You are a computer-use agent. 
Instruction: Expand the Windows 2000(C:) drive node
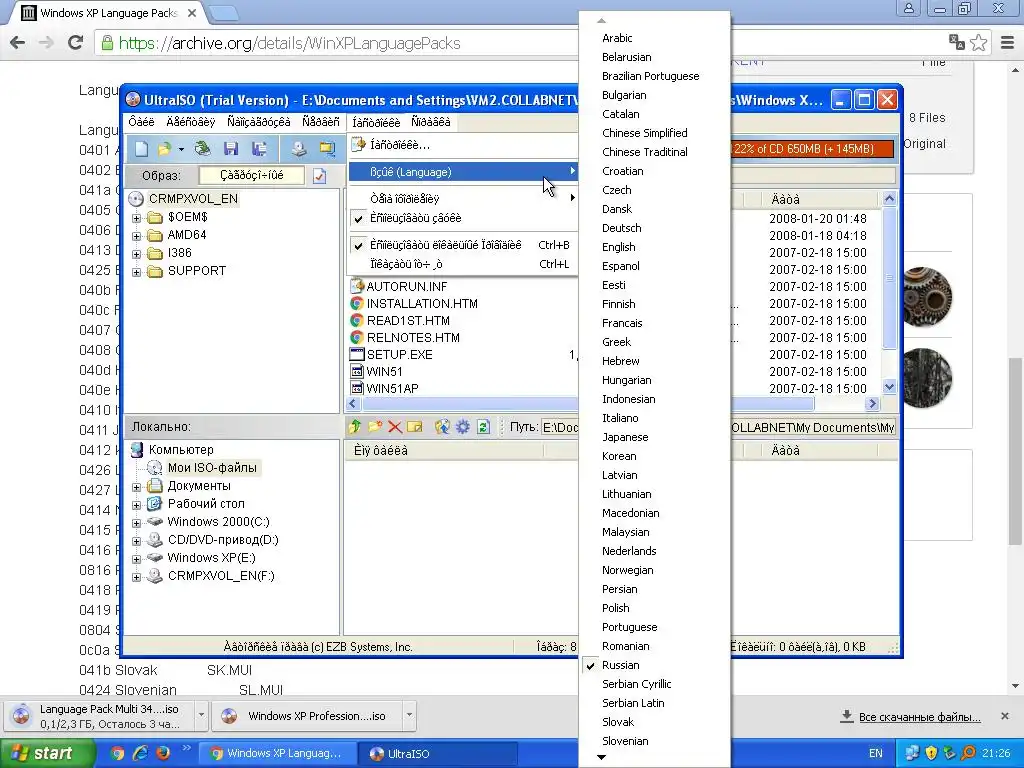pyautogui.click(x=136, y=522)
